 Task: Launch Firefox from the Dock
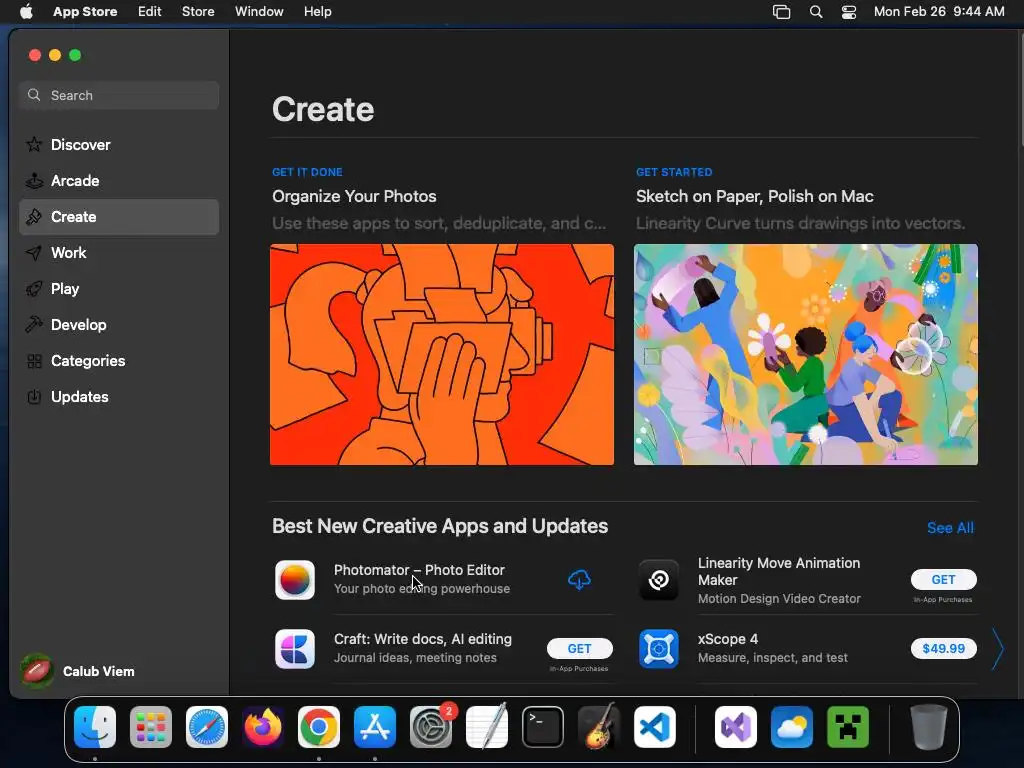263,727
